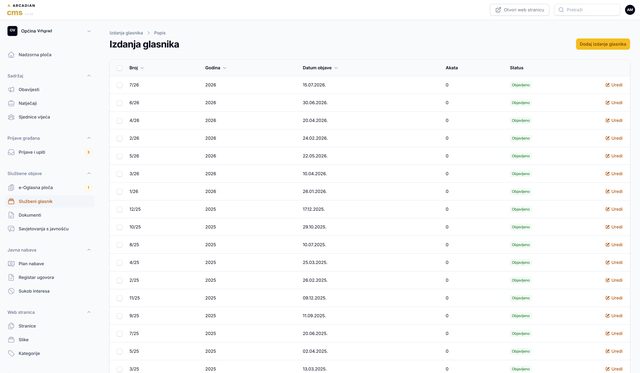Select the checkbox for issue 12/25
640x373 pixels.
tap(119, 209)
